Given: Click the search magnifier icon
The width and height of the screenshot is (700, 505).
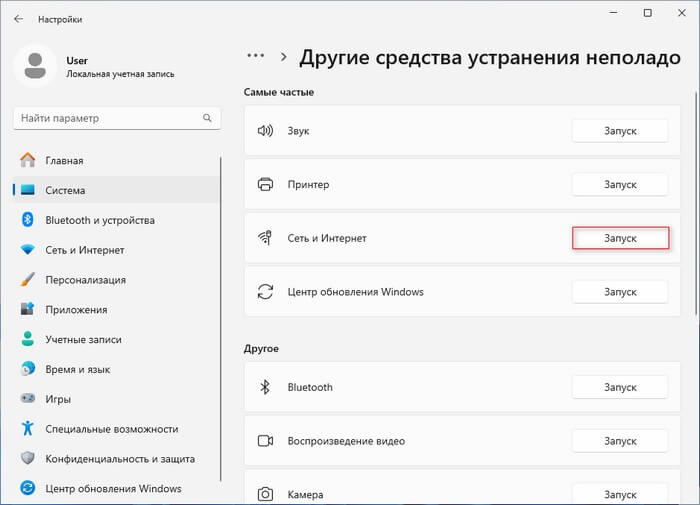Looking at the screenshot, I should tap(207, 118).
